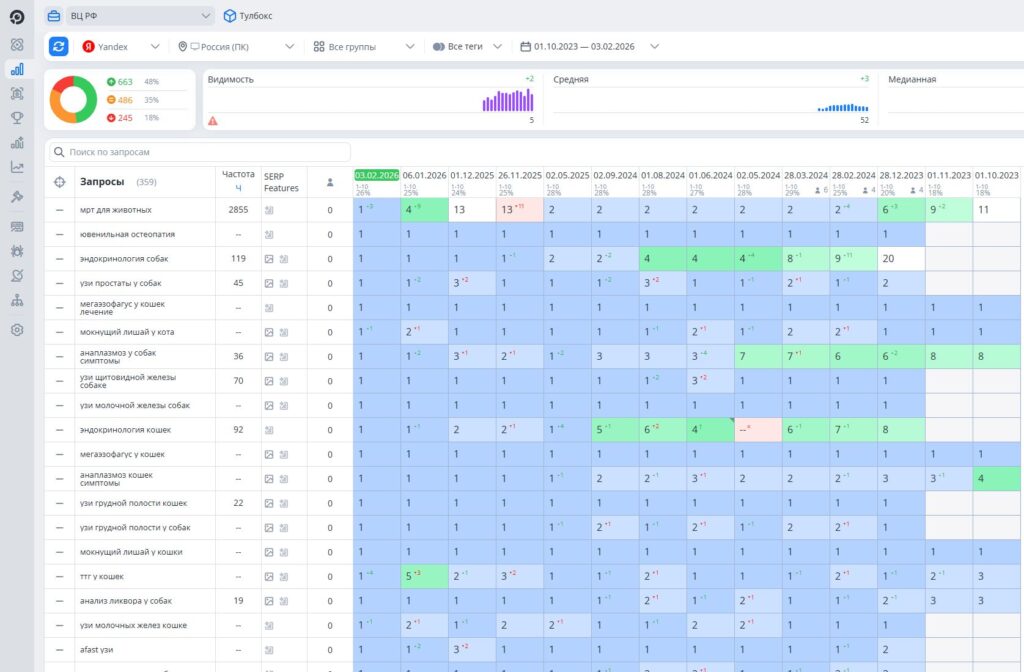Click the donut chart of position distribution
The width and height of the screenshot is (1024, 672).
pos(73,99)
